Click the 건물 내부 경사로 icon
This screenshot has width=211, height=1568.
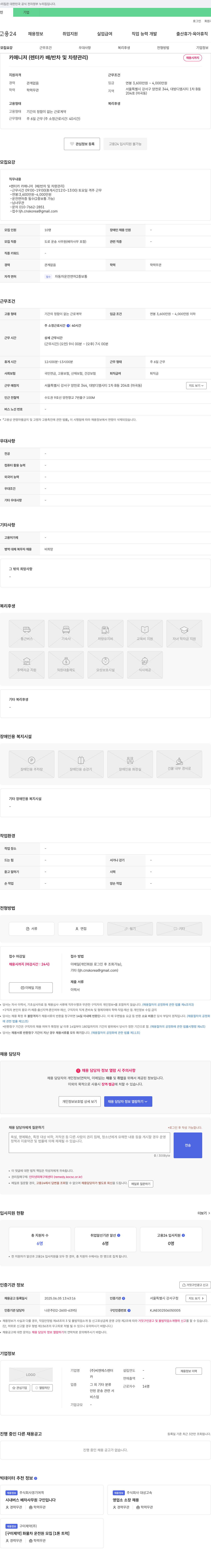tap(179, 764)
